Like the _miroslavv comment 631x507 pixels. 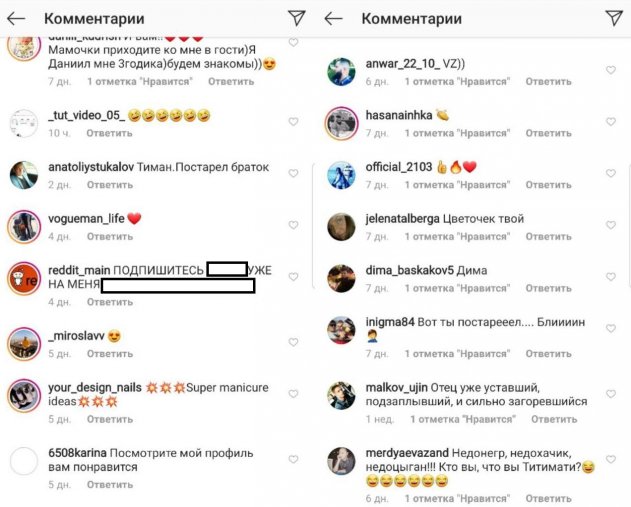tap(293, 342)
